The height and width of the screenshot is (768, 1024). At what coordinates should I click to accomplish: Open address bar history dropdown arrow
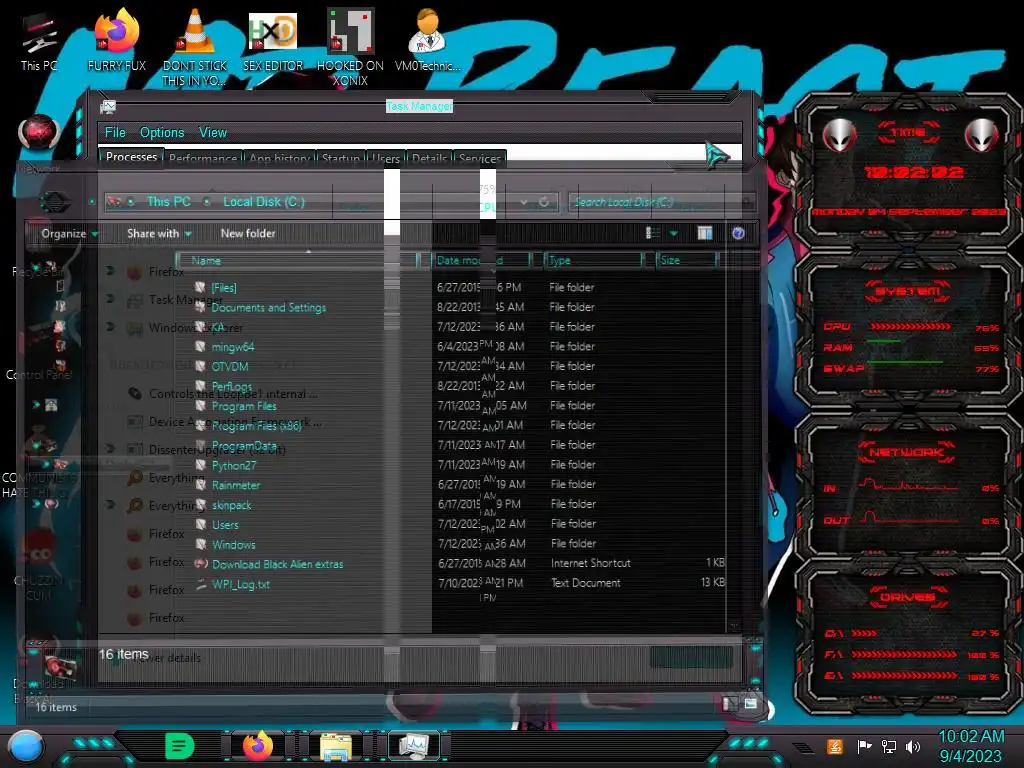[524, 202]
